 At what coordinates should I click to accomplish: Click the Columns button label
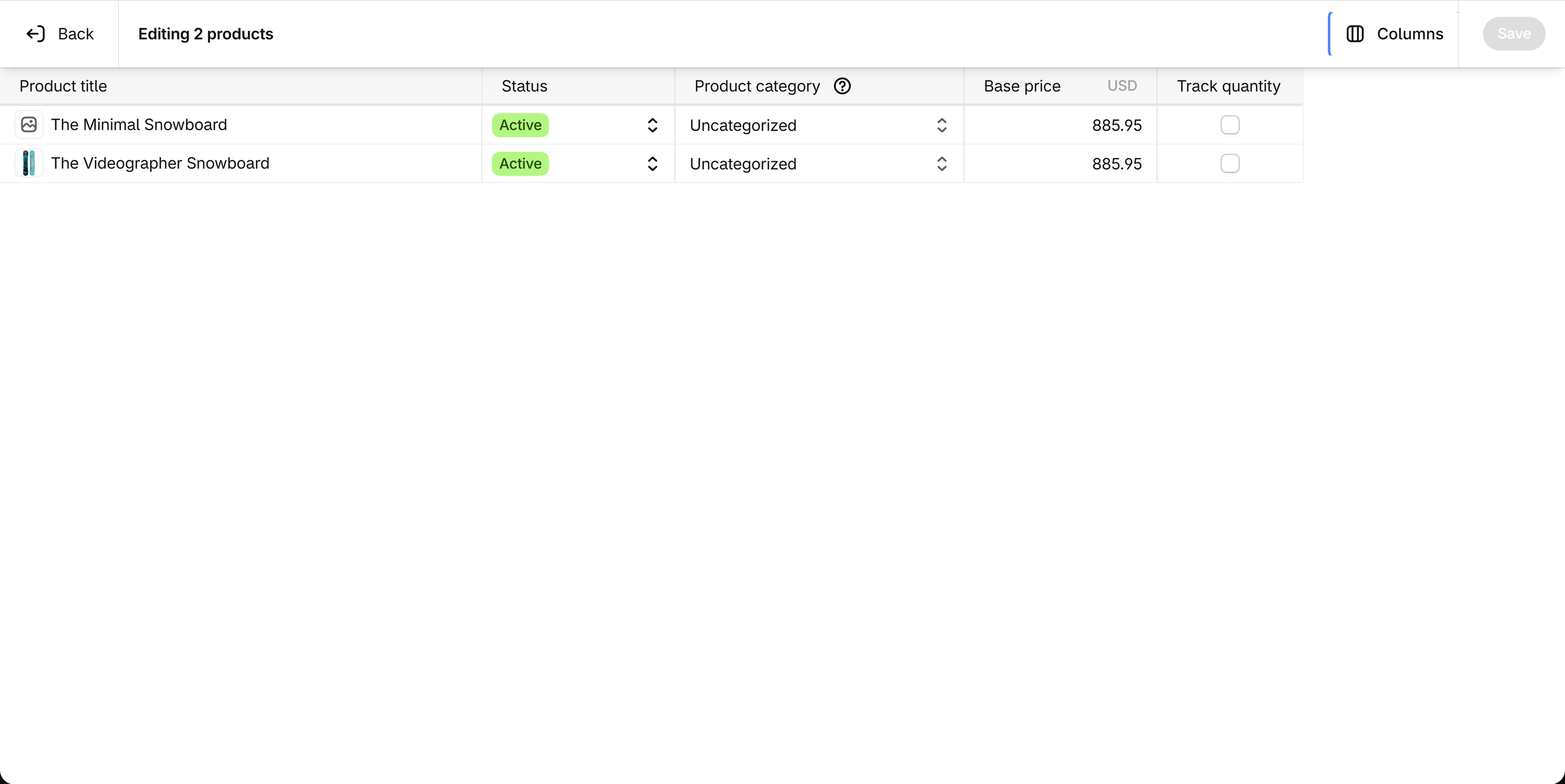(1409, 34)
